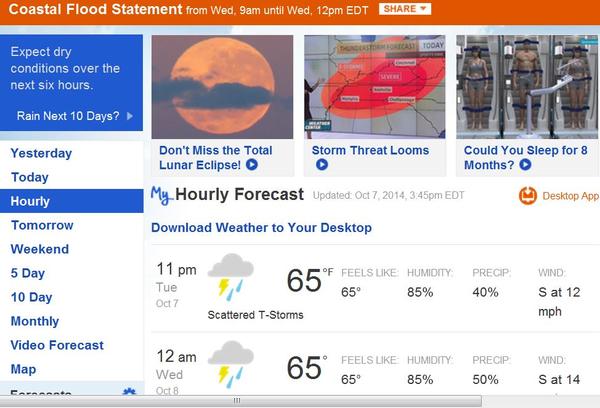Open the thunderstorm forecast map thumbnail
600x408 pixels.
coord(374,88)
